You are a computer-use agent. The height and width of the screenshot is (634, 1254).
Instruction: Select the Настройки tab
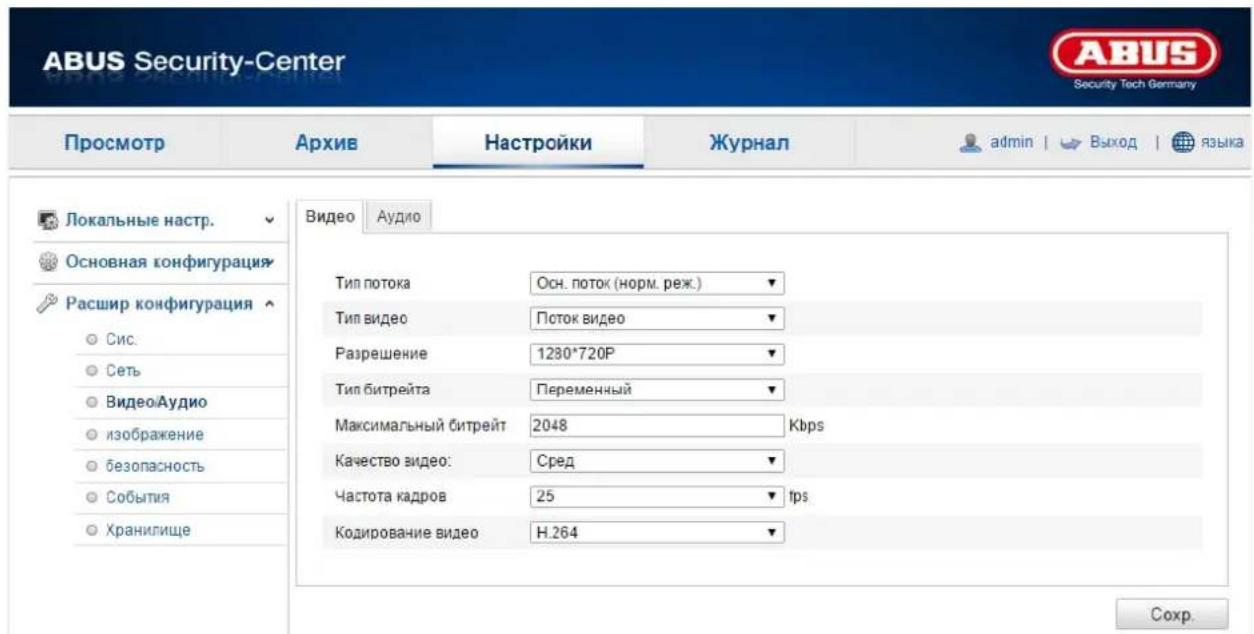tap(538, 143)
